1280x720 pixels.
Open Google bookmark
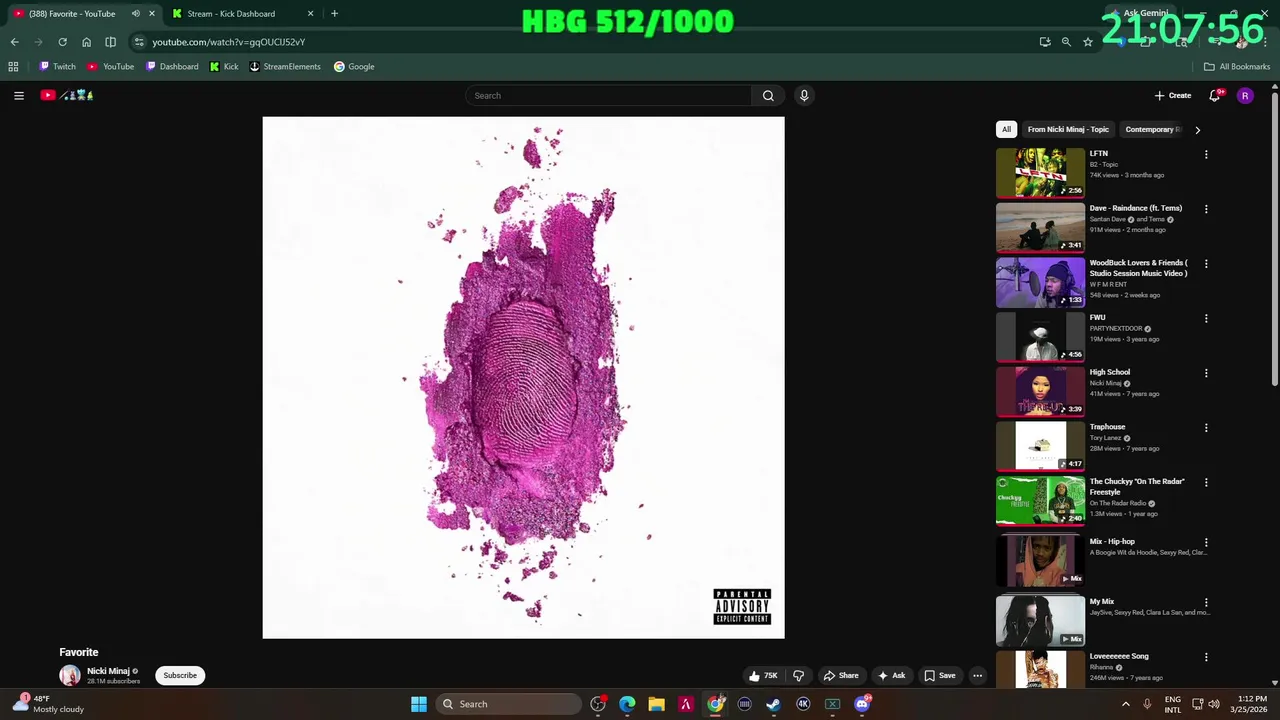point(354,67)
